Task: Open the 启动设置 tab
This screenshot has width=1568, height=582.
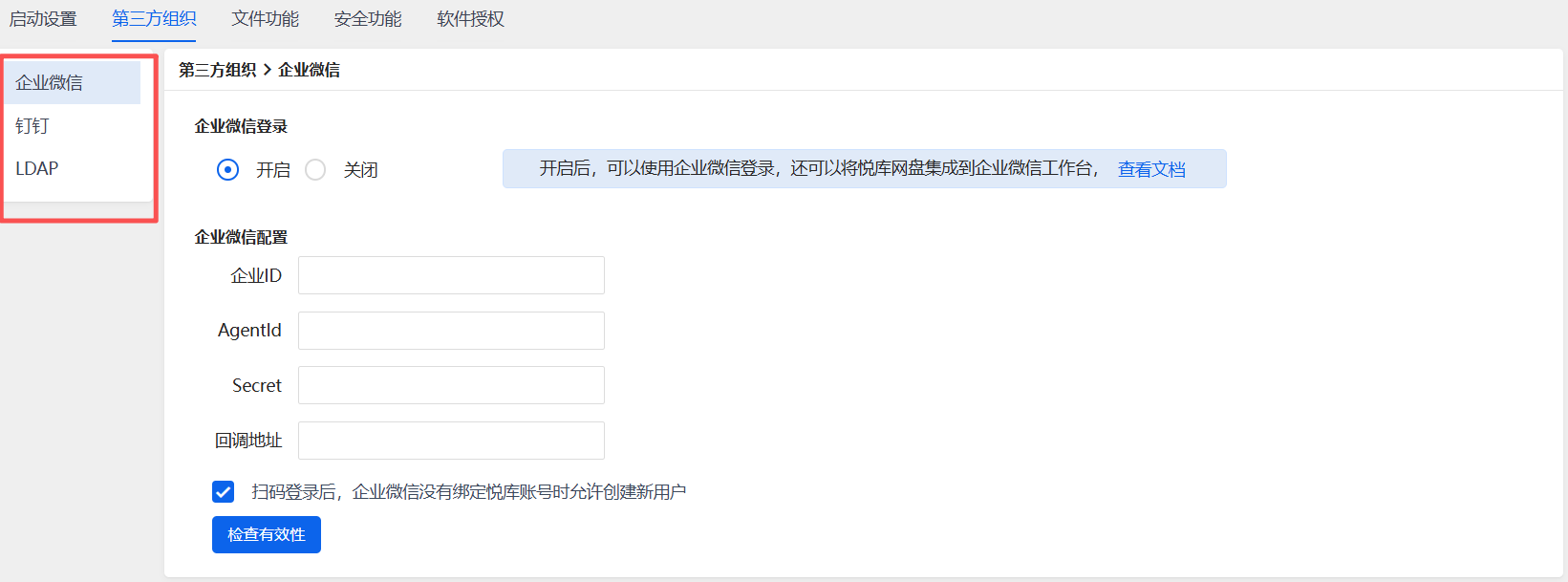Action: click(x=43, y=19)
